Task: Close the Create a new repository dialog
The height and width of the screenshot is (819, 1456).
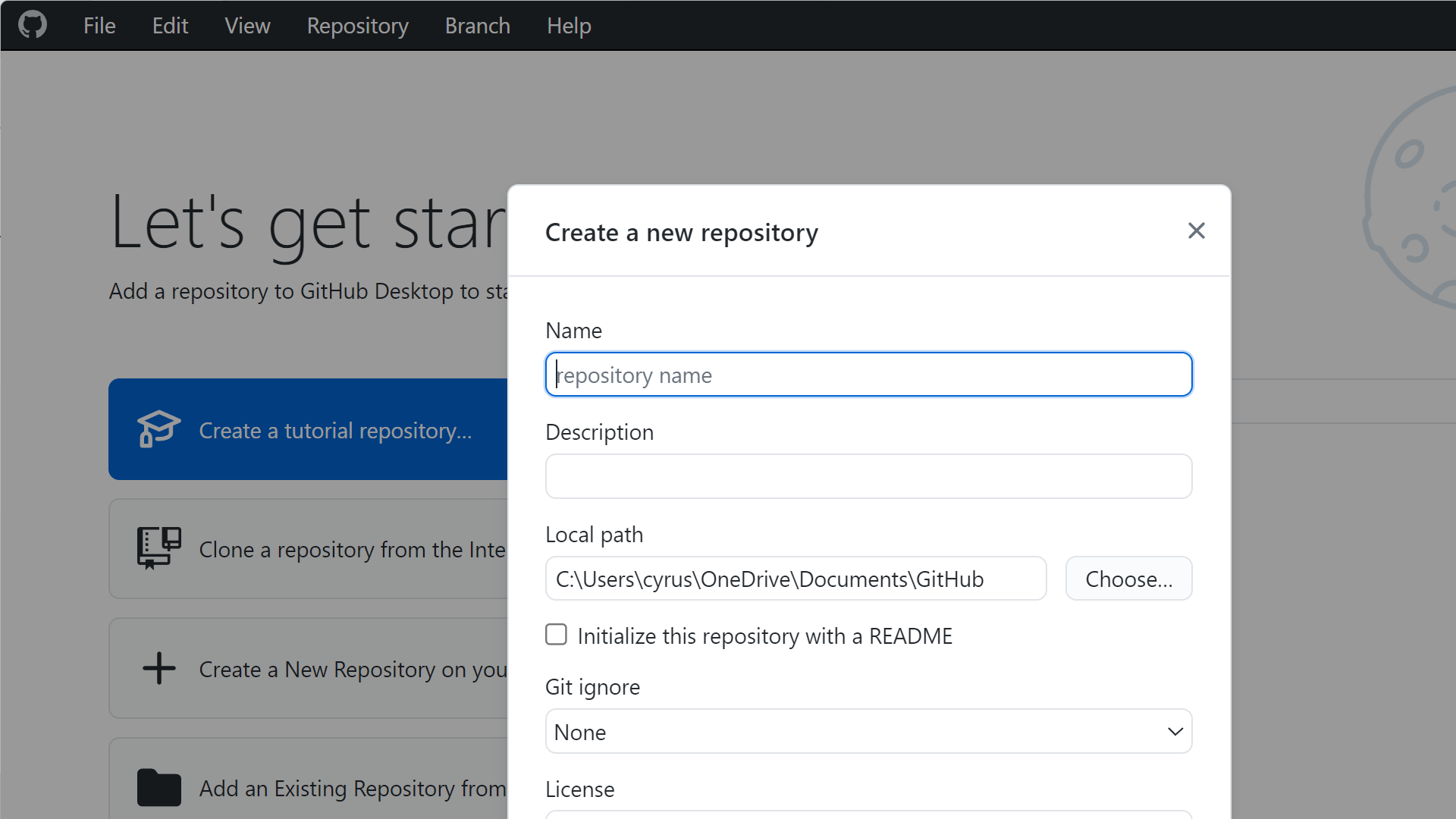Action: tap(1196, 231)
